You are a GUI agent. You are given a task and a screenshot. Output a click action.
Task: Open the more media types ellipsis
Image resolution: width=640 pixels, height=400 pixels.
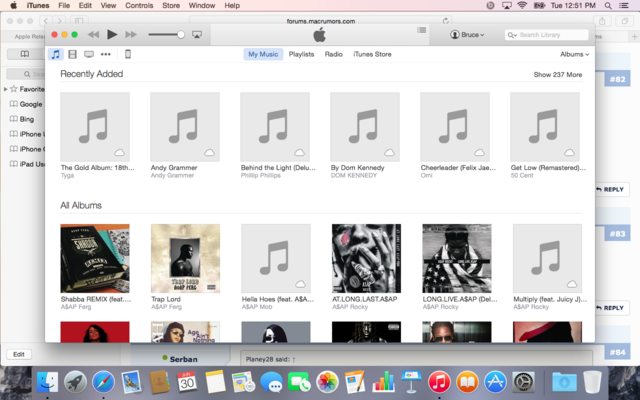tap(106, 54)
